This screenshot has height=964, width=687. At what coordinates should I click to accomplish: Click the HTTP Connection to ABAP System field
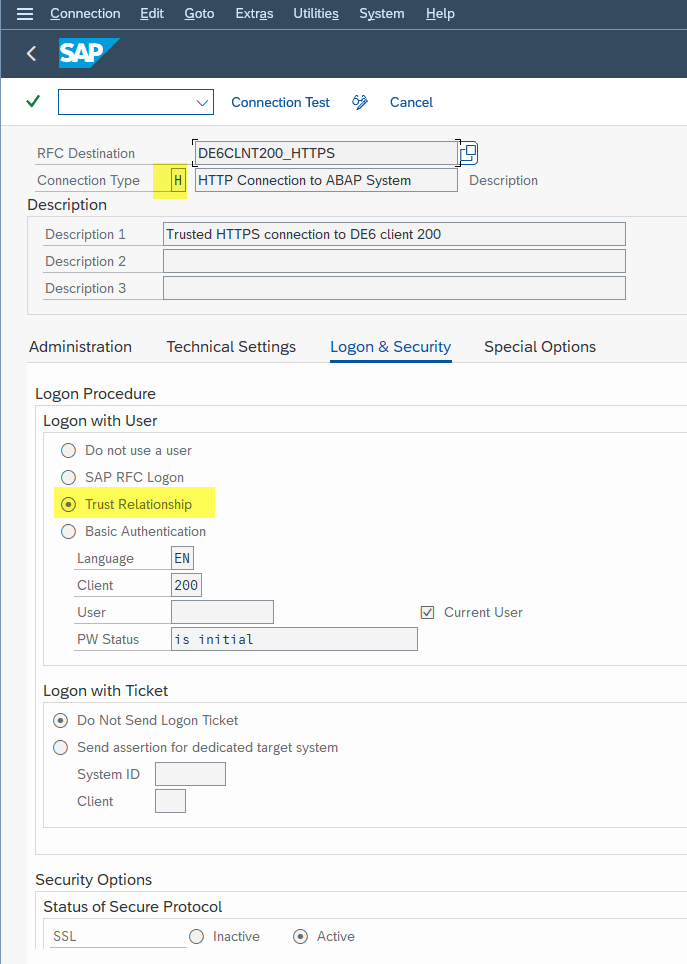tap(326, 181)
